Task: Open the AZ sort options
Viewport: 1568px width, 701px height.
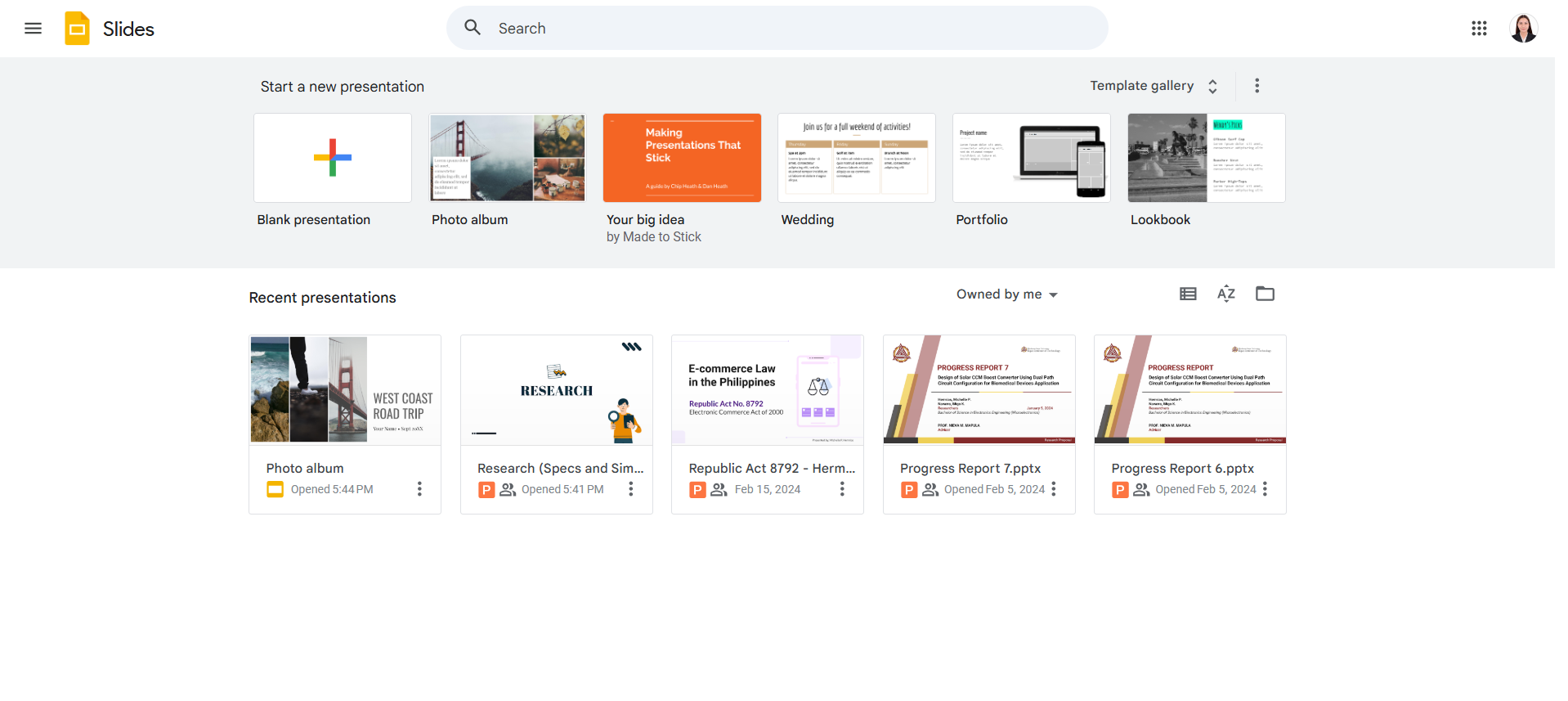Action: tap(1226, 294)
